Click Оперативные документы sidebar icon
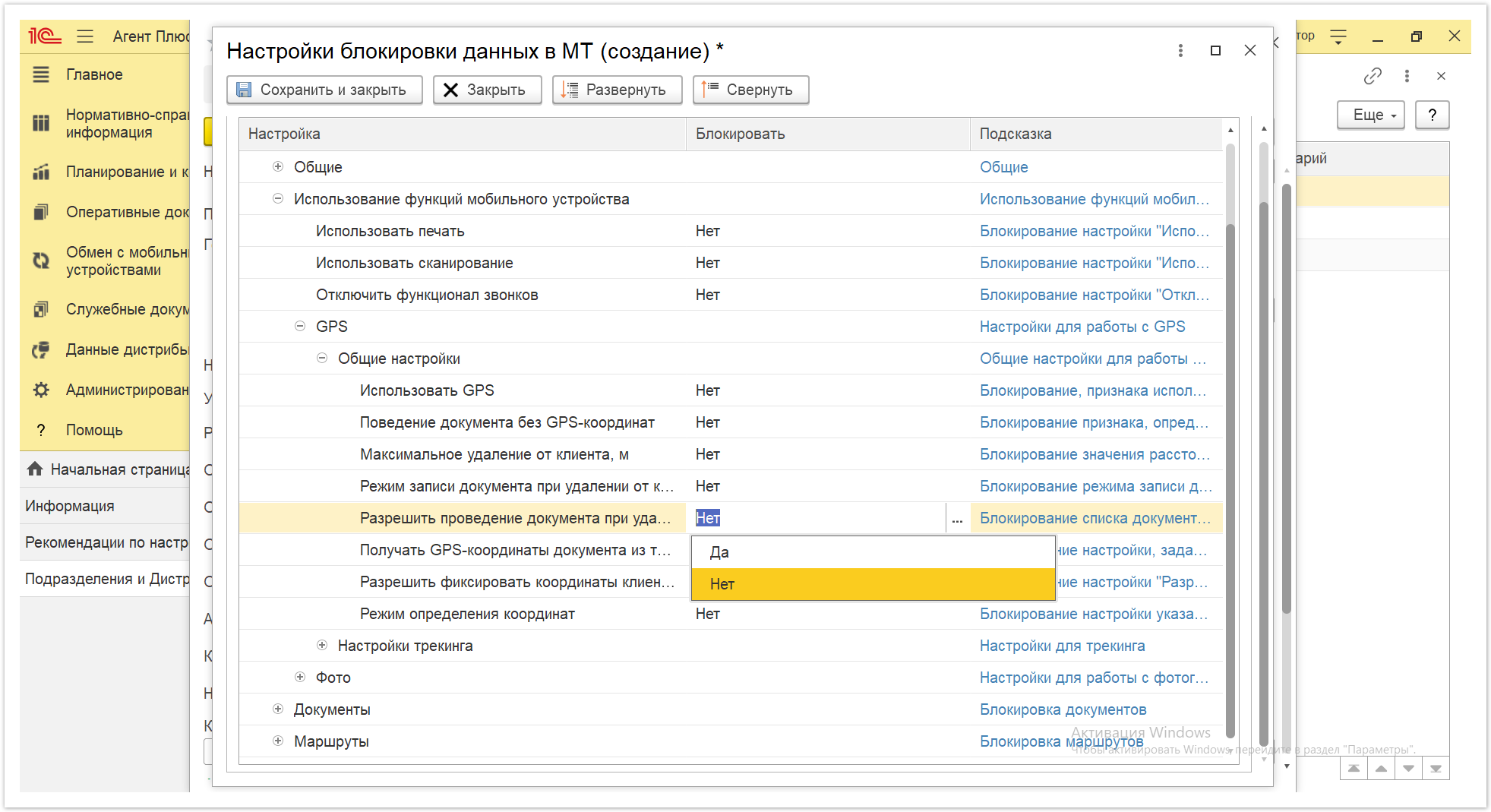Screen dimensions: 1491x812 coord(41,212)
